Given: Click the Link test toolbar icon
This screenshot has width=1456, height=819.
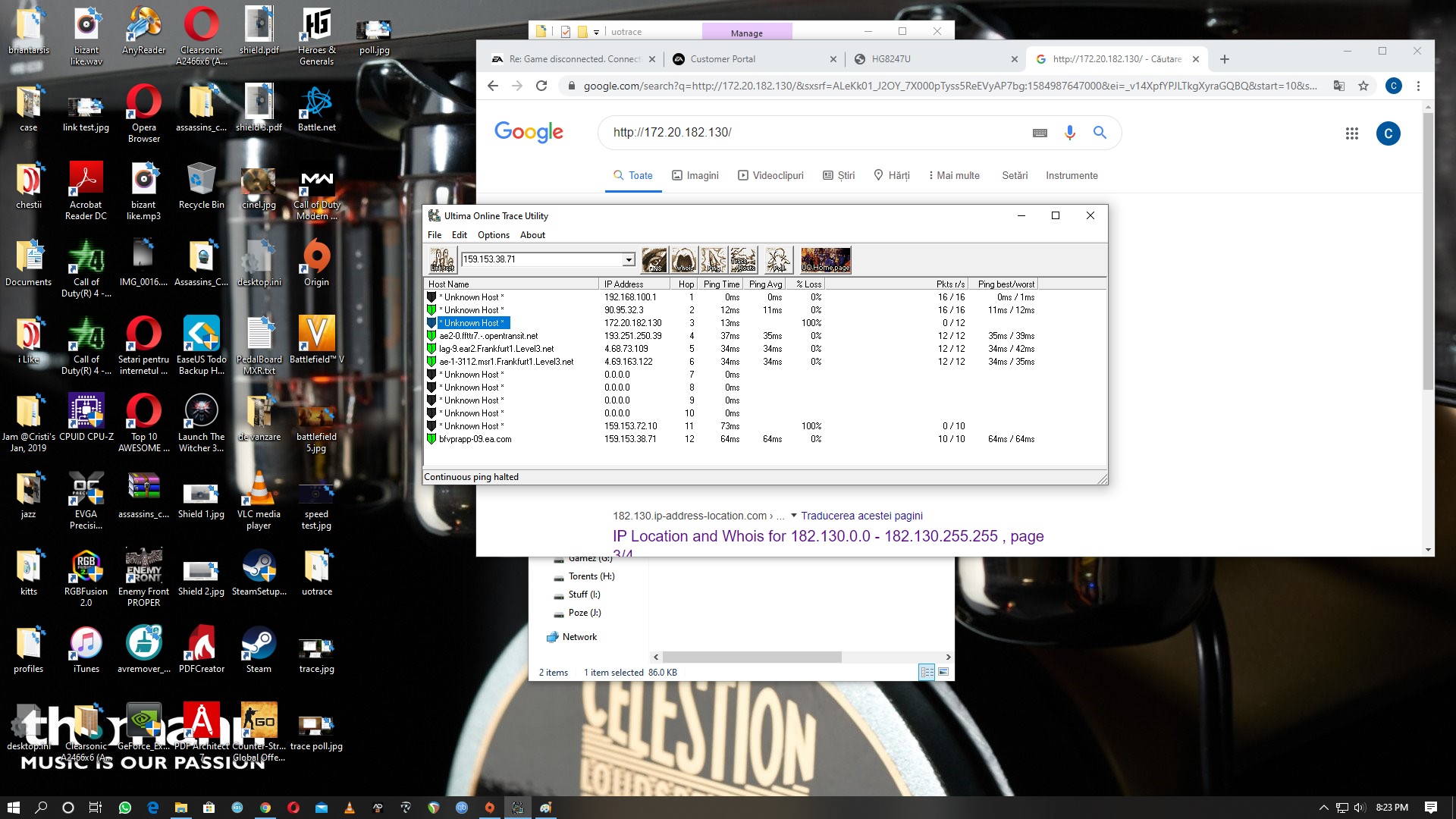Looking at the screenshot, I should click(x=442, y=260).
